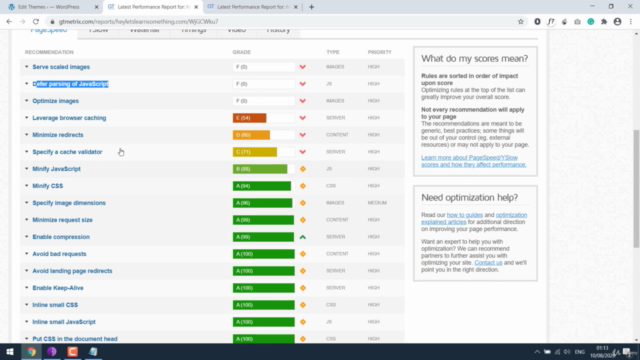
Task: Click the red arrow in the Defer parsing of JavaScript row
Action: pos(302,84)
